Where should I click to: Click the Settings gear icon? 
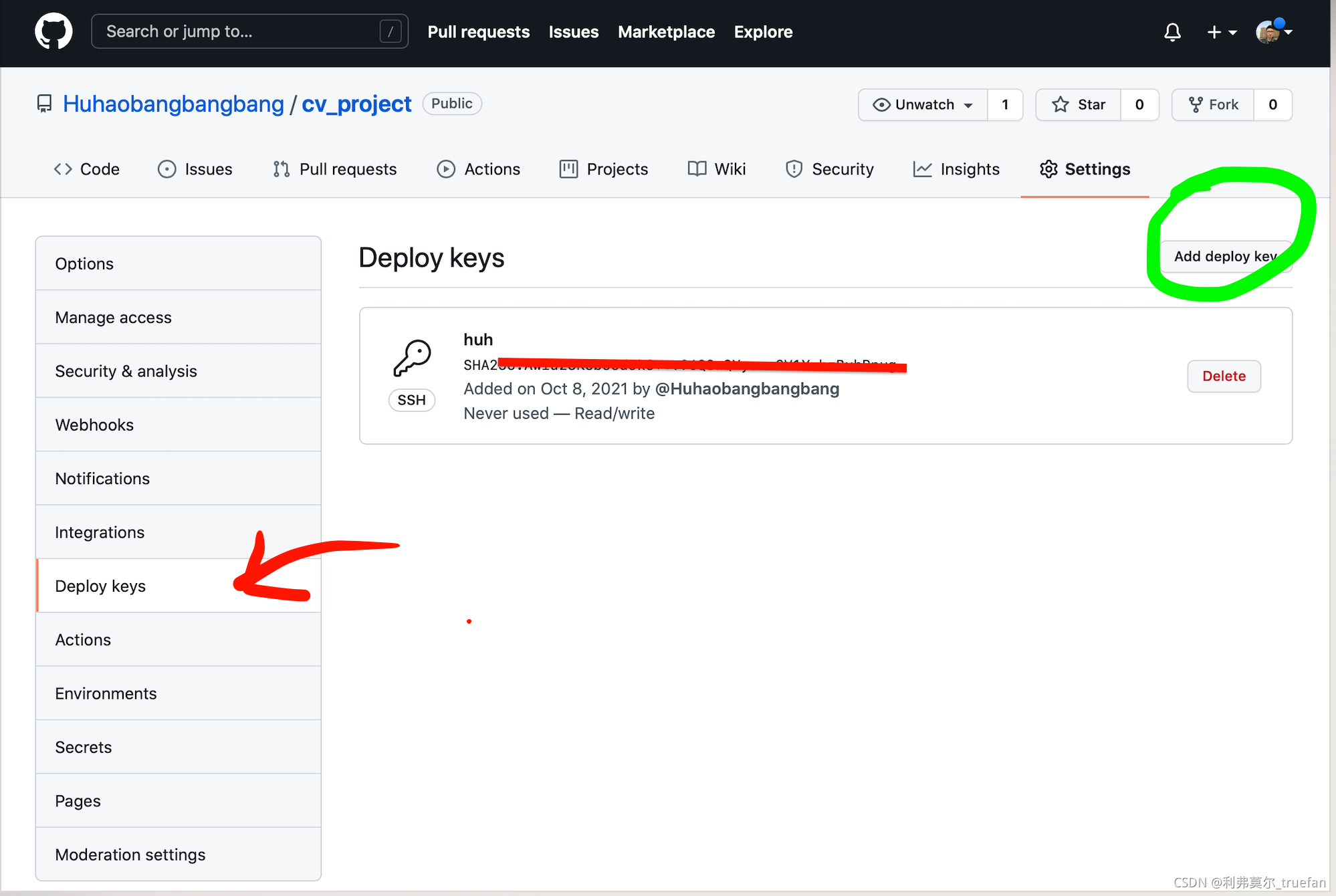click(1048, 169)
